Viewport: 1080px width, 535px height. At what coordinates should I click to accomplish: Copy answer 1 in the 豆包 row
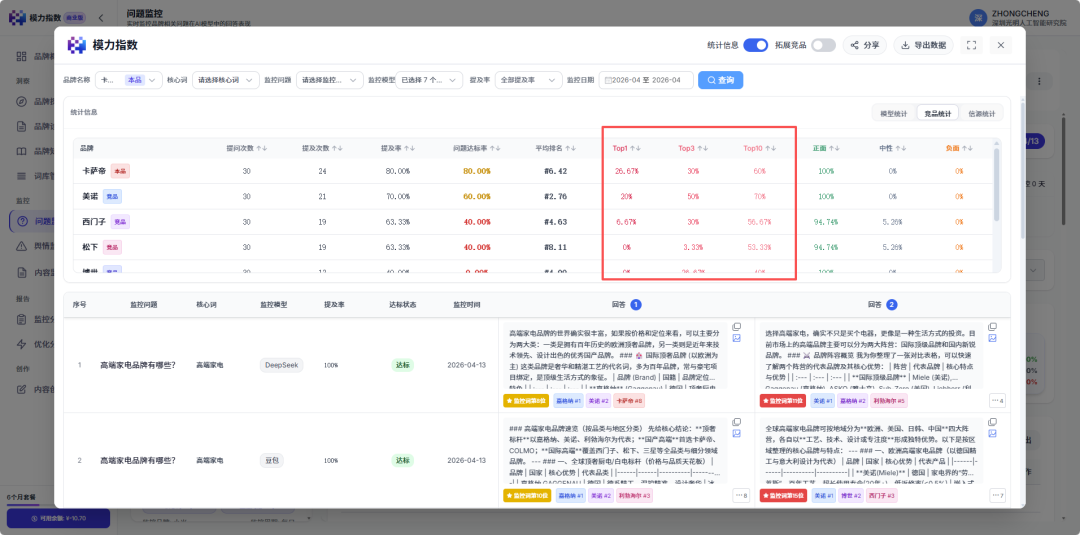736,421
